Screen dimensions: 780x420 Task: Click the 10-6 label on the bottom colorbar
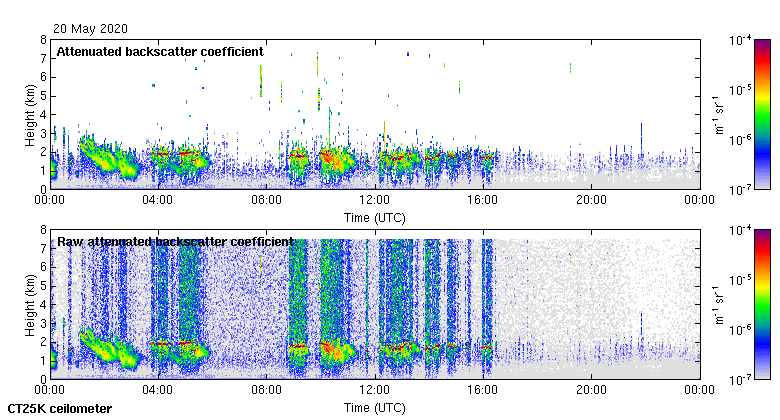pyautogui.click(x=740, y=330)
